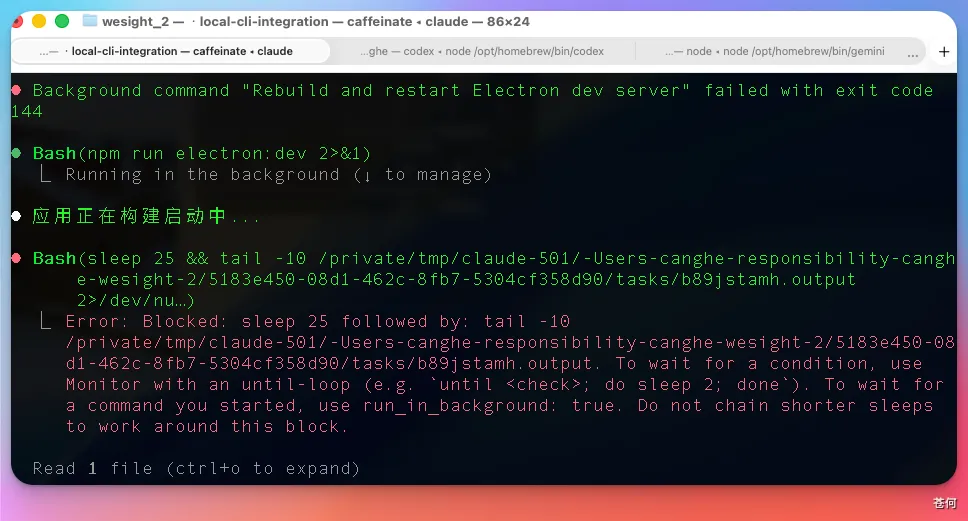Click "Running in the background" manage hint
The width and height of the screenshot is (968, 521).
278,174
